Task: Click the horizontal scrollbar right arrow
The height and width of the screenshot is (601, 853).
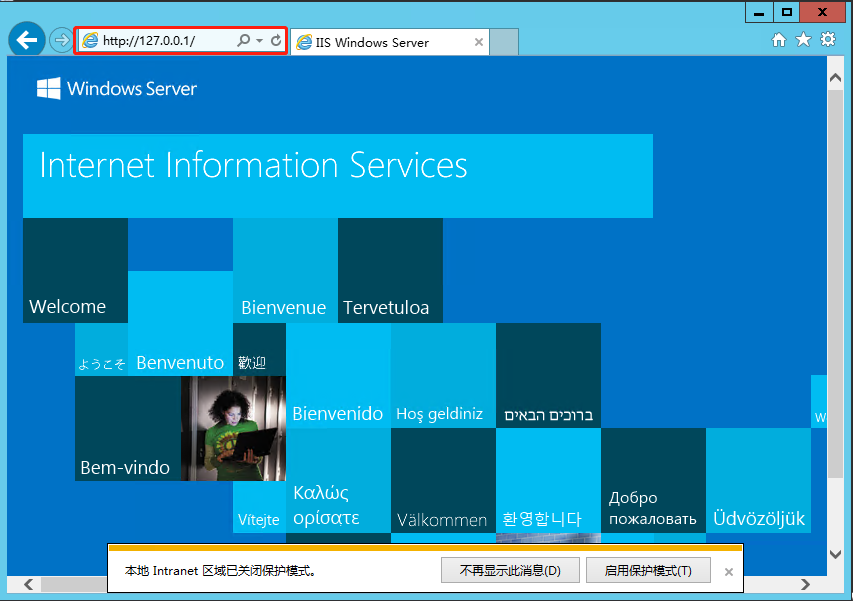Action: click(x=805, y=584)
